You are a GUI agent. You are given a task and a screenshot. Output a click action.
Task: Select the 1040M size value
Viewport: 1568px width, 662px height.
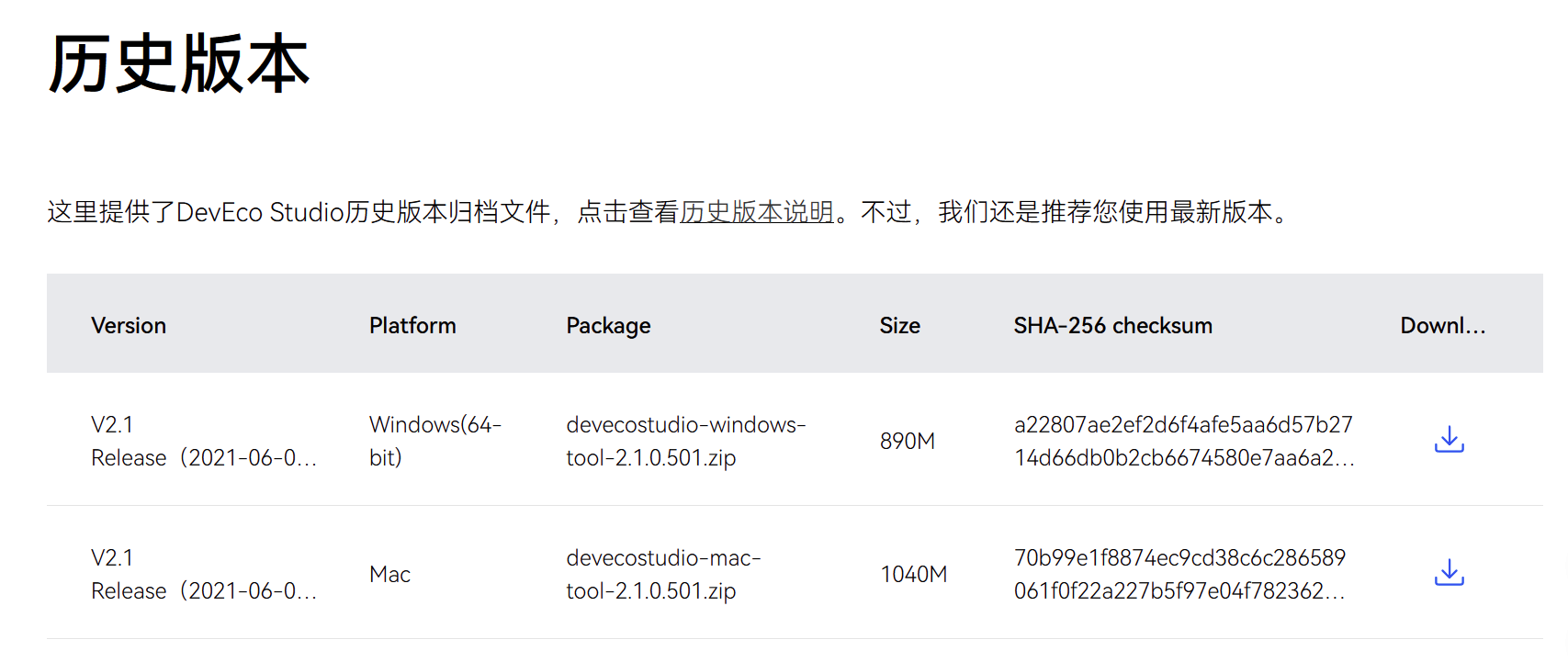click(913, 575)
